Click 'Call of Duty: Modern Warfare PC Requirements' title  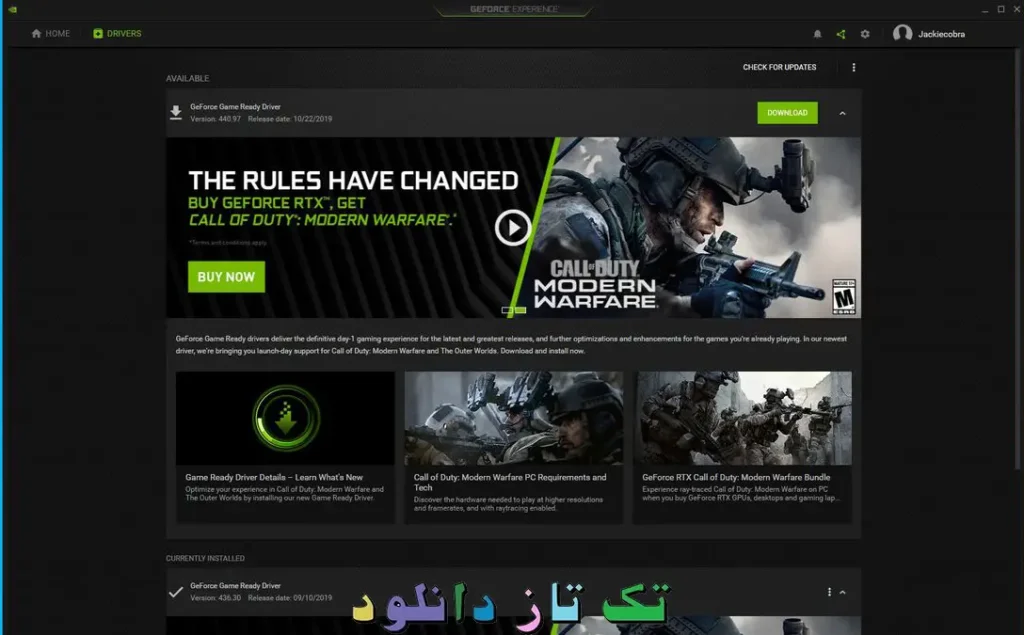509,482
